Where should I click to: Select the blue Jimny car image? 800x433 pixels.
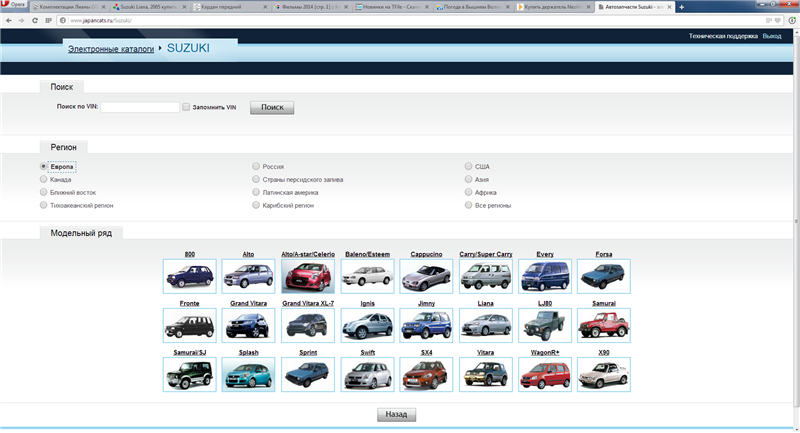point(427,325)
